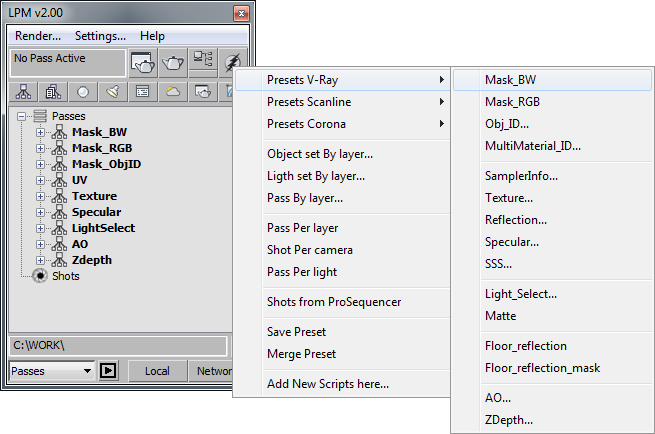Select Shot Per camera
This screenshot has height=434, width=655.
[342, 250]
